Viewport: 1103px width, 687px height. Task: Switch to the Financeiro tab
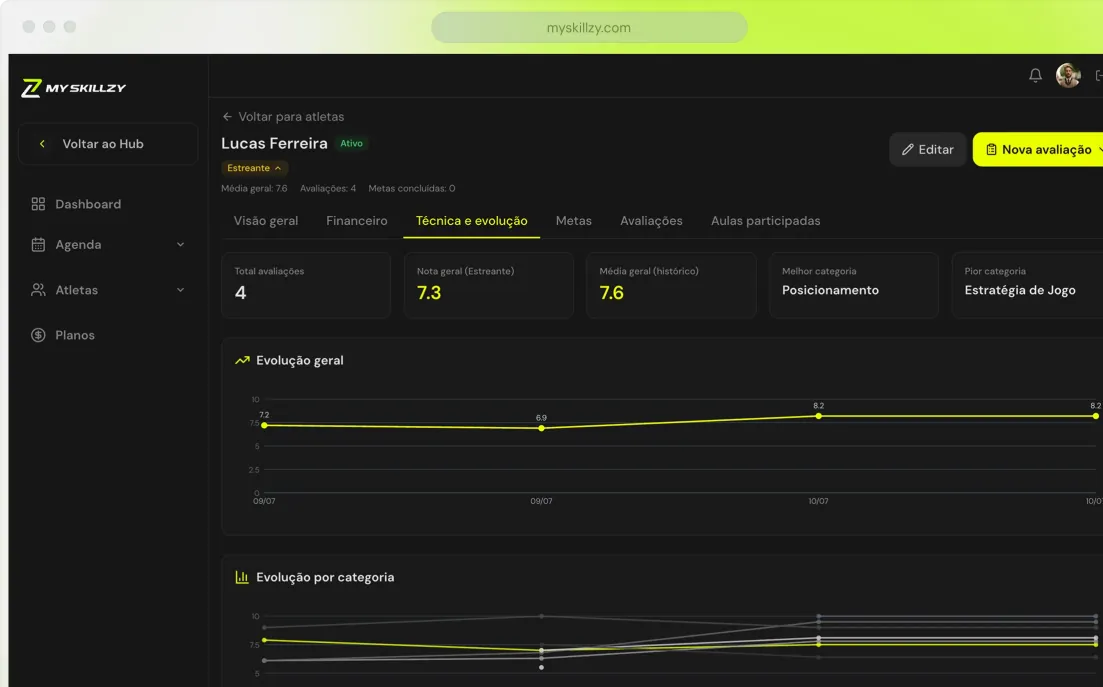357,221
